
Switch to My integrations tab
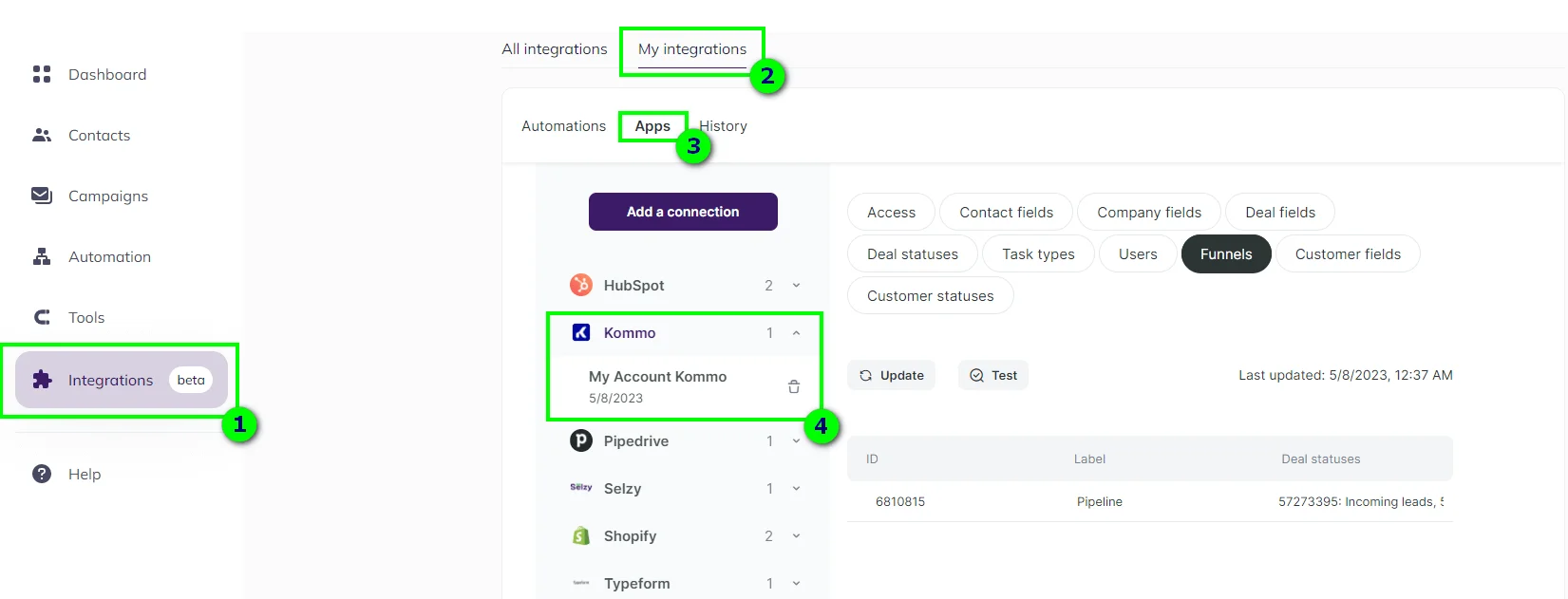coord(692,49)
